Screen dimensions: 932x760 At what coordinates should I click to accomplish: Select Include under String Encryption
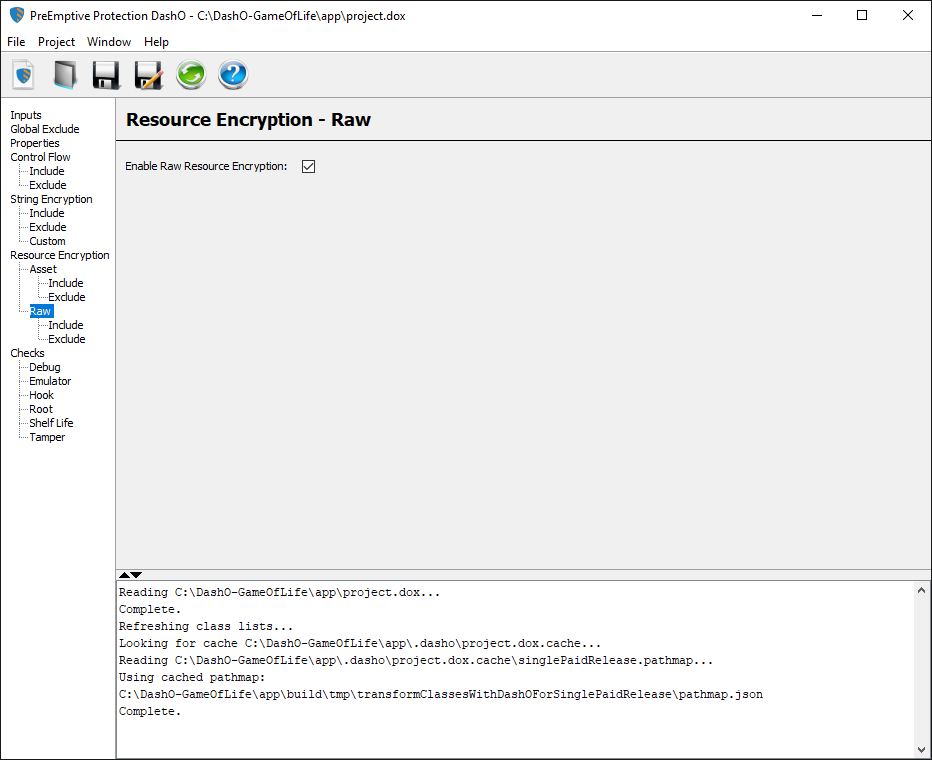(47, 213)
